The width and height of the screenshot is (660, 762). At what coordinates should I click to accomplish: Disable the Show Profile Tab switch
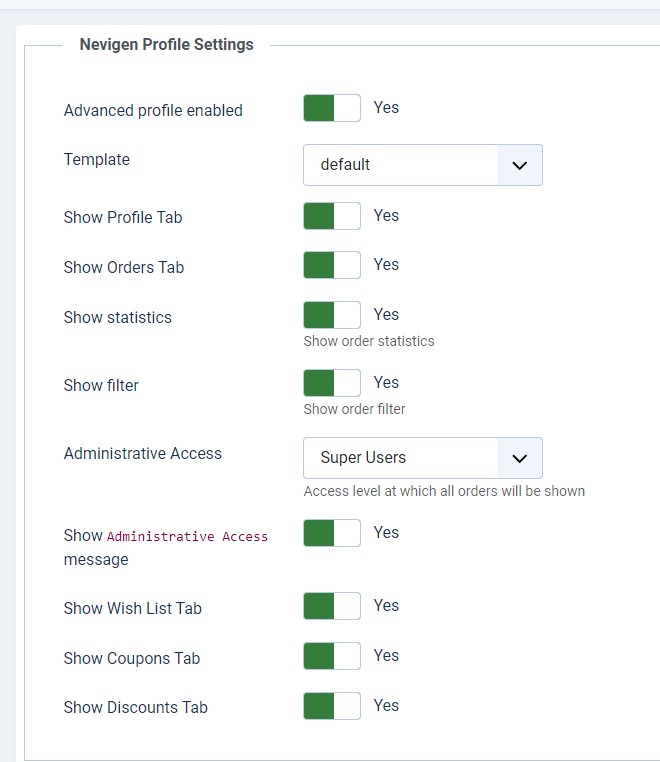(332, 216)
